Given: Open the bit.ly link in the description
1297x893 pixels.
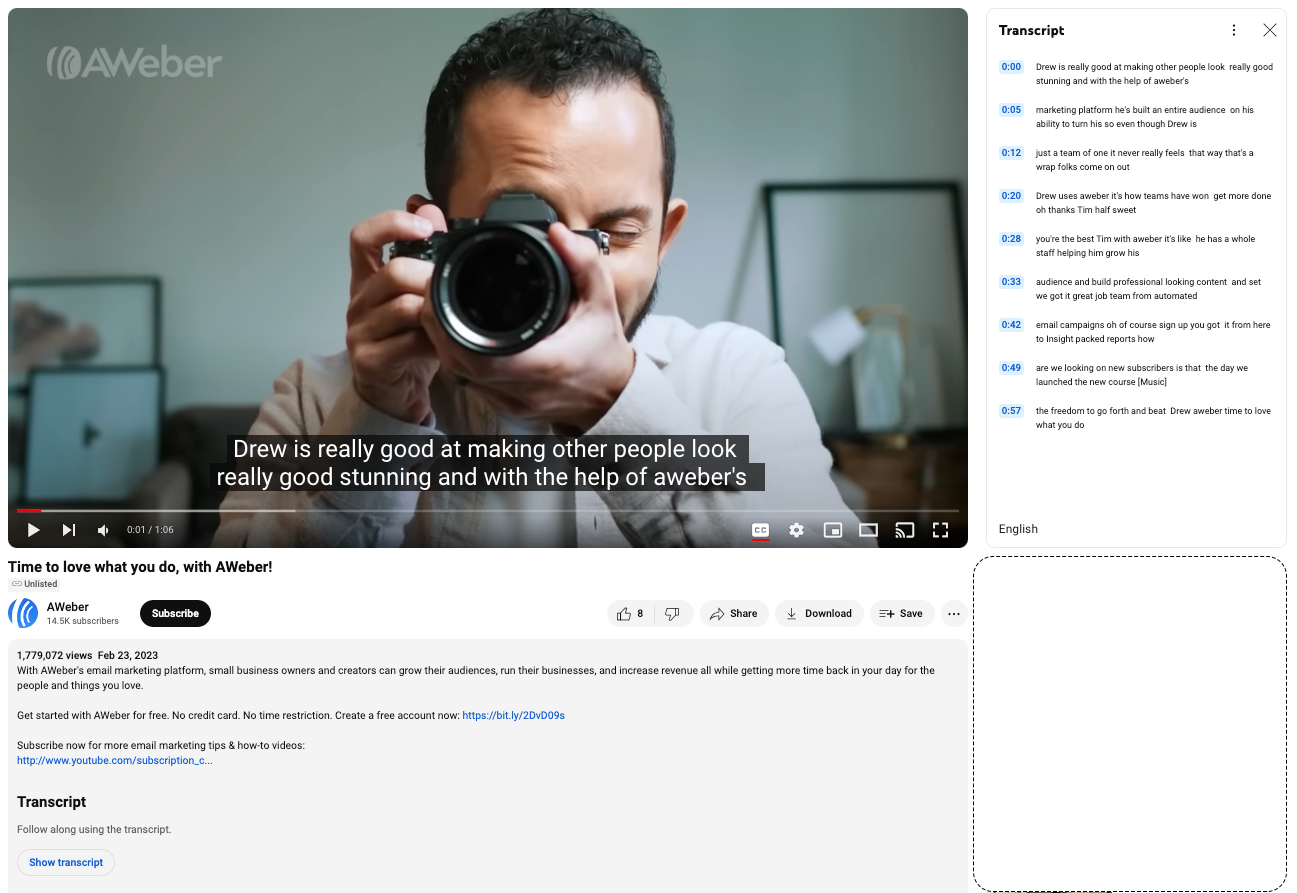Looking at the screenshot, I should point(513,715).
